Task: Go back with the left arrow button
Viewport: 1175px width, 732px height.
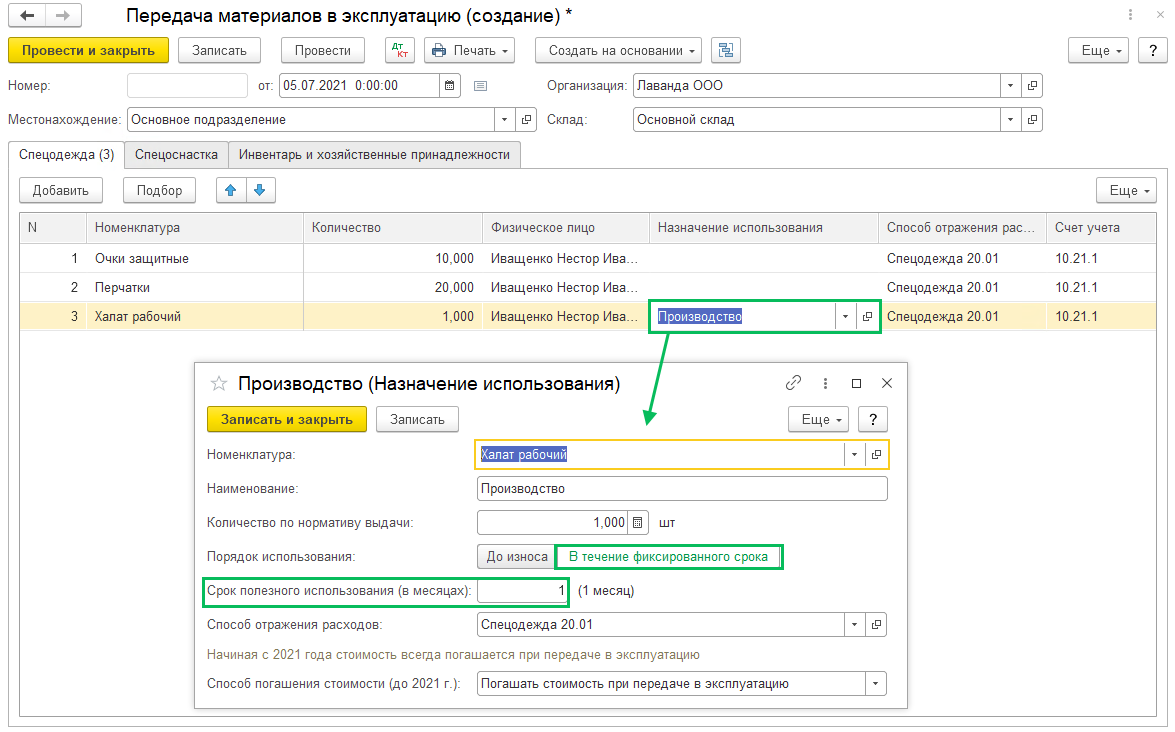Action: (27, 16)
